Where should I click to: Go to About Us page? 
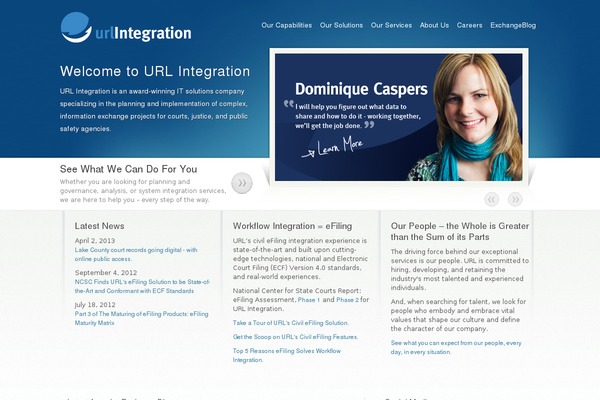434,25
